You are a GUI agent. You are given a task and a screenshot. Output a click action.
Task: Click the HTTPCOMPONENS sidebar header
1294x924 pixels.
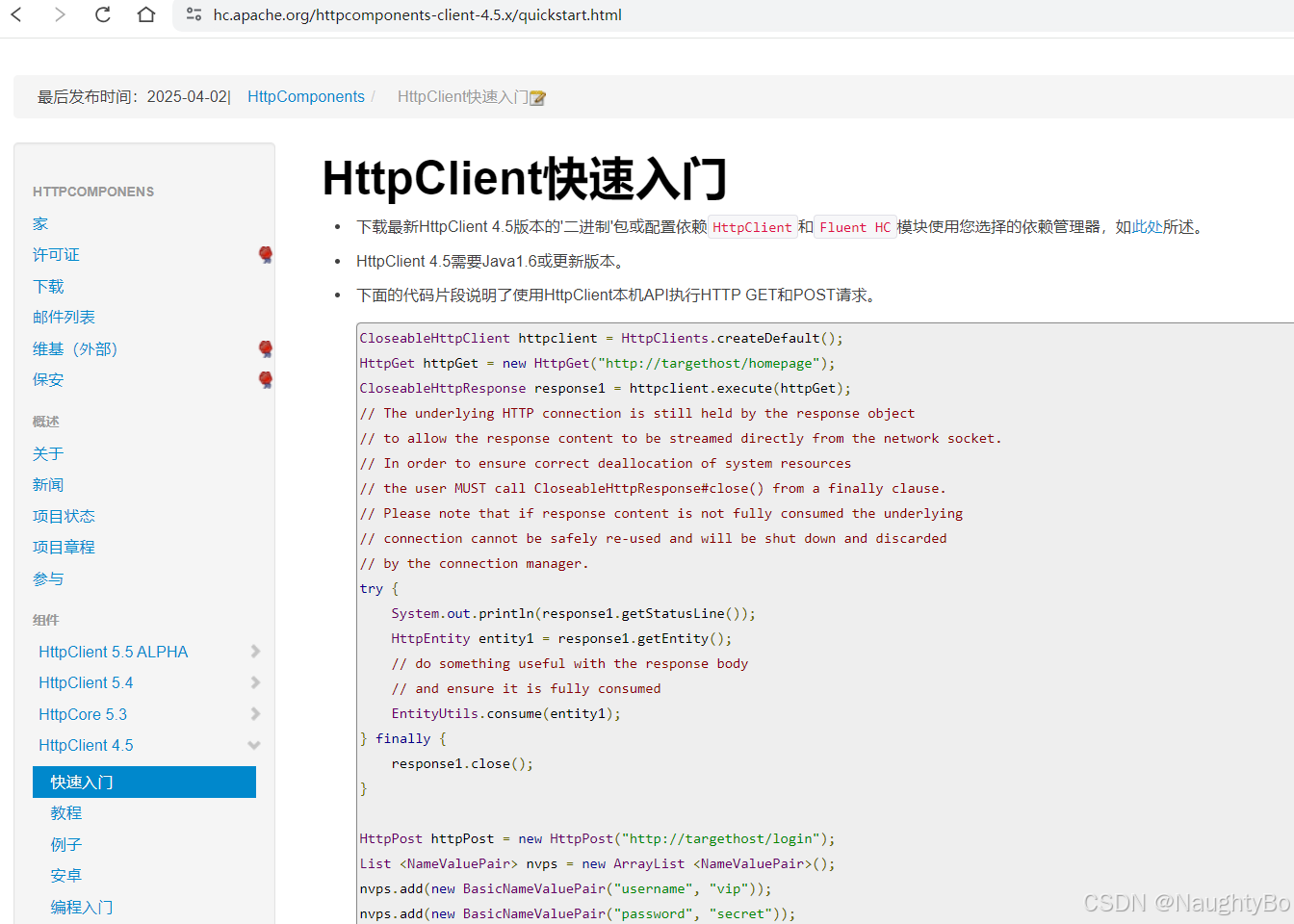(93, 192)
